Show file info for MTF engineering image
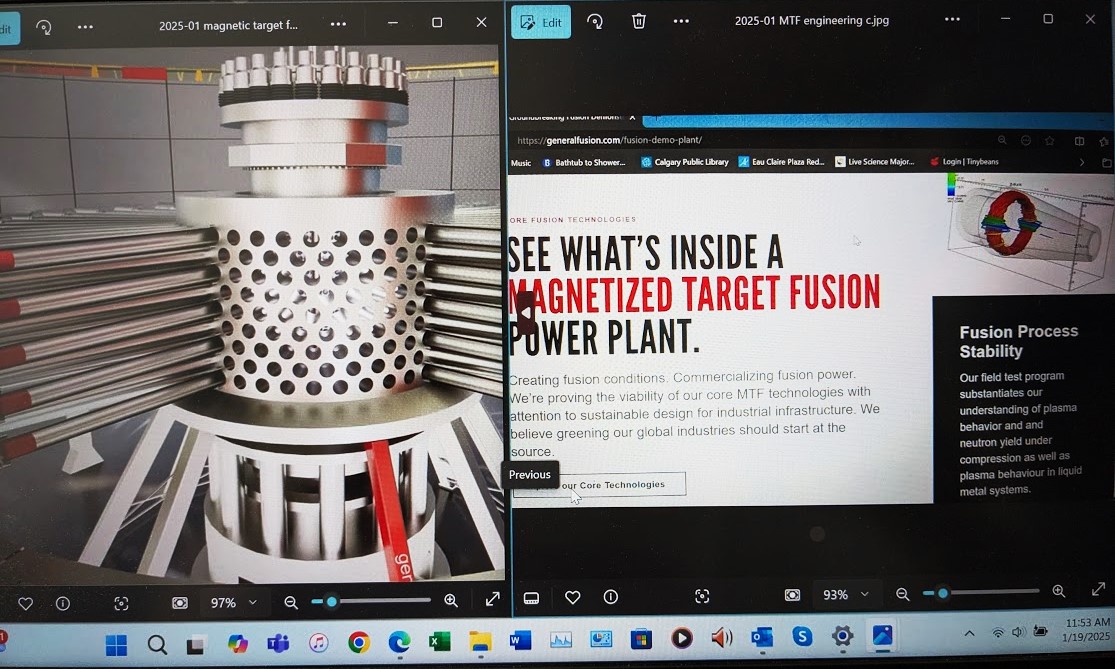The width and height of the screenshot is (1115, 669). click(611, 597)
